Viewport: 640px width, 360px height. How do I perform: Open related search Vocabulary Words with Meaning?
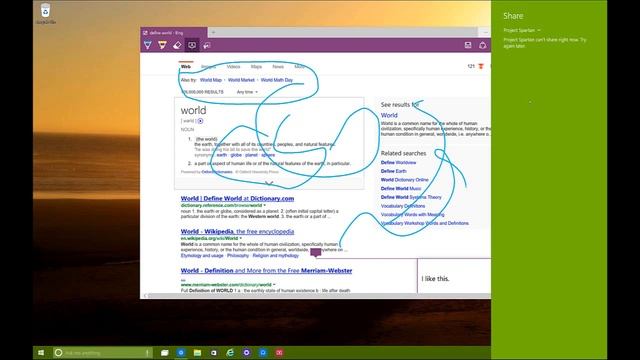click(x=413, y=215)
